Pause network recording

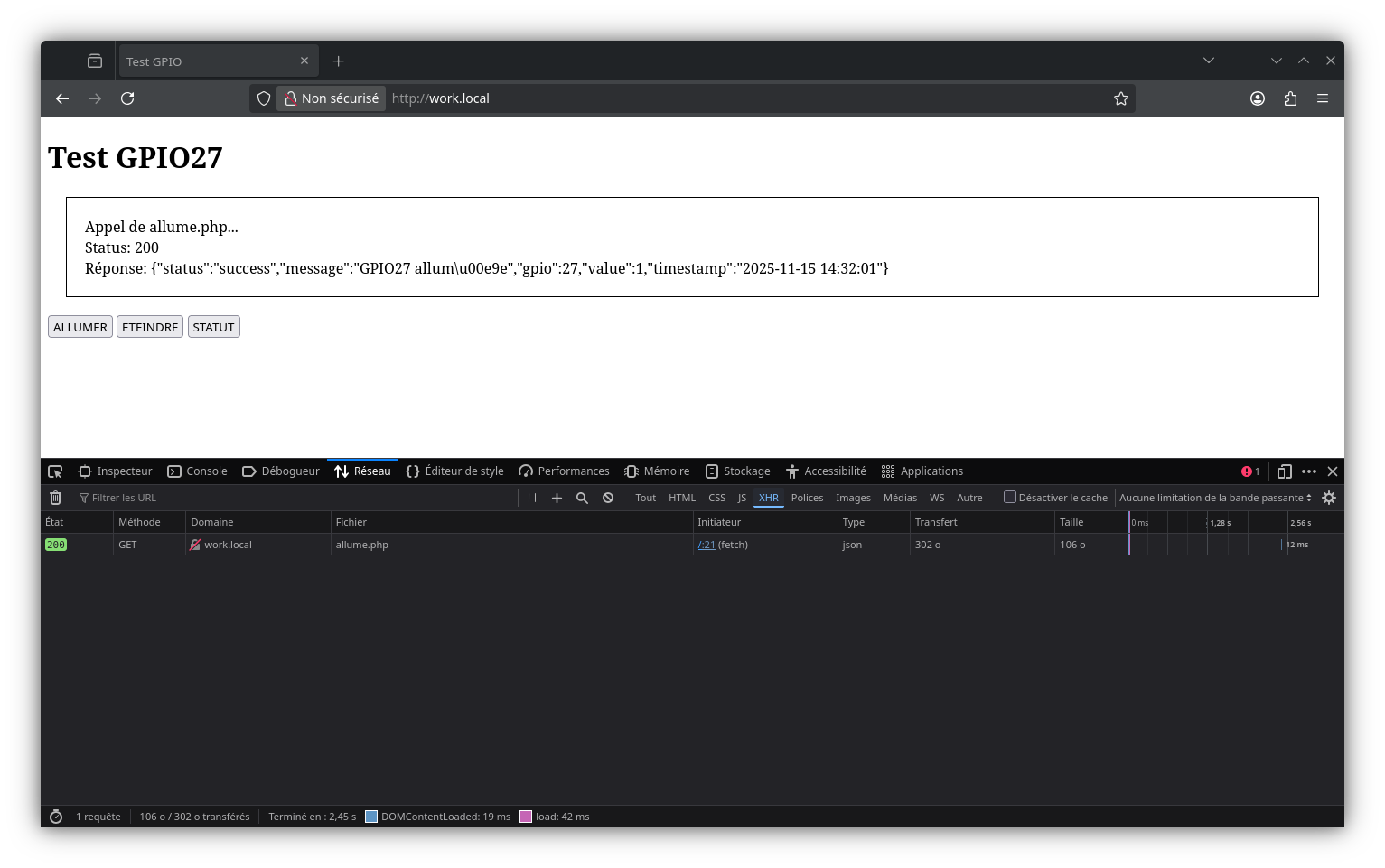pyautogui.click(x=532, y=498)
